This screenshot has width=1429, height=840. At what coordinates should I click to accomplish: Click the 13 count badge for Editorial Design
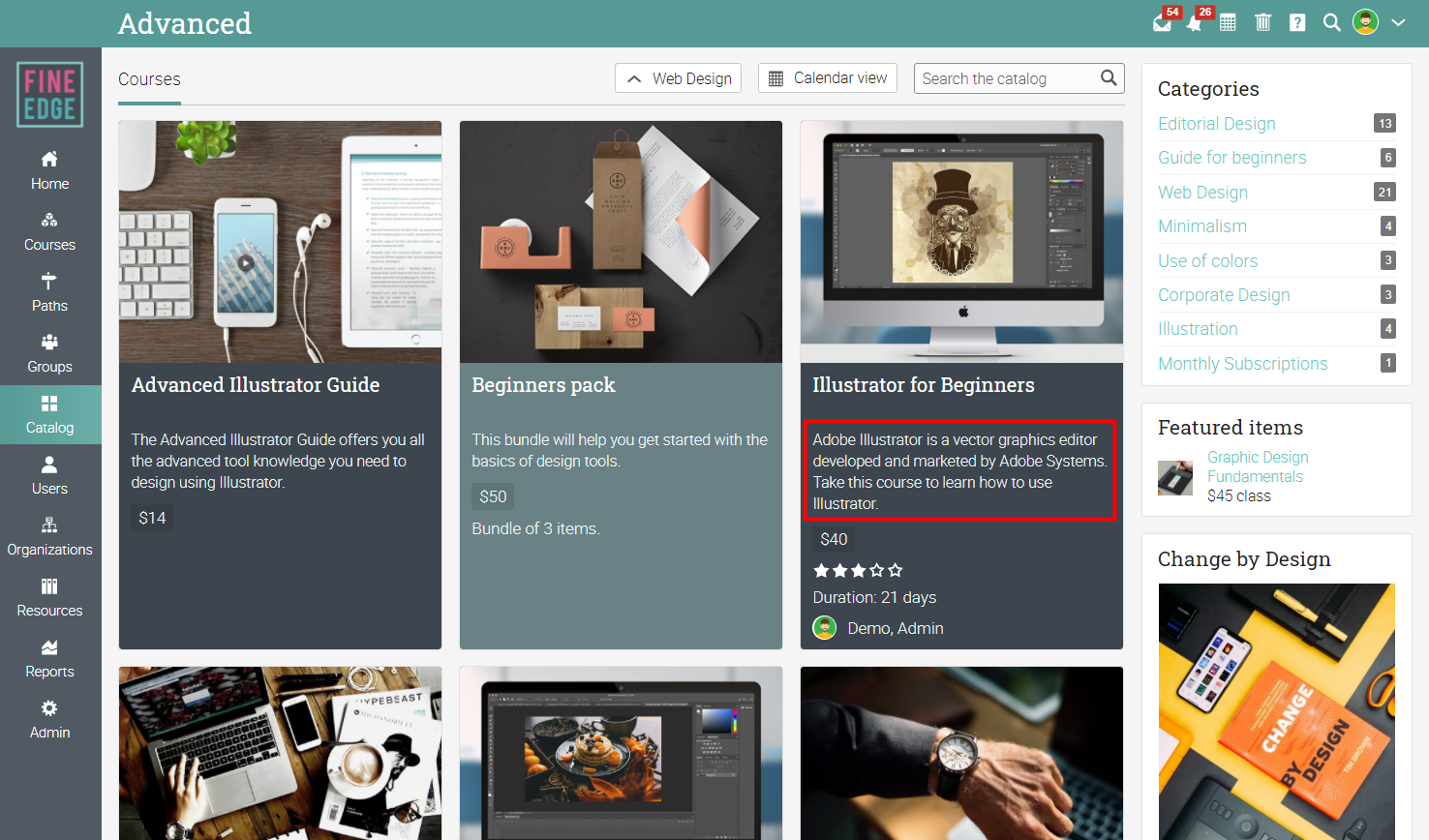pyautogui.click(x=1384, y=123)
